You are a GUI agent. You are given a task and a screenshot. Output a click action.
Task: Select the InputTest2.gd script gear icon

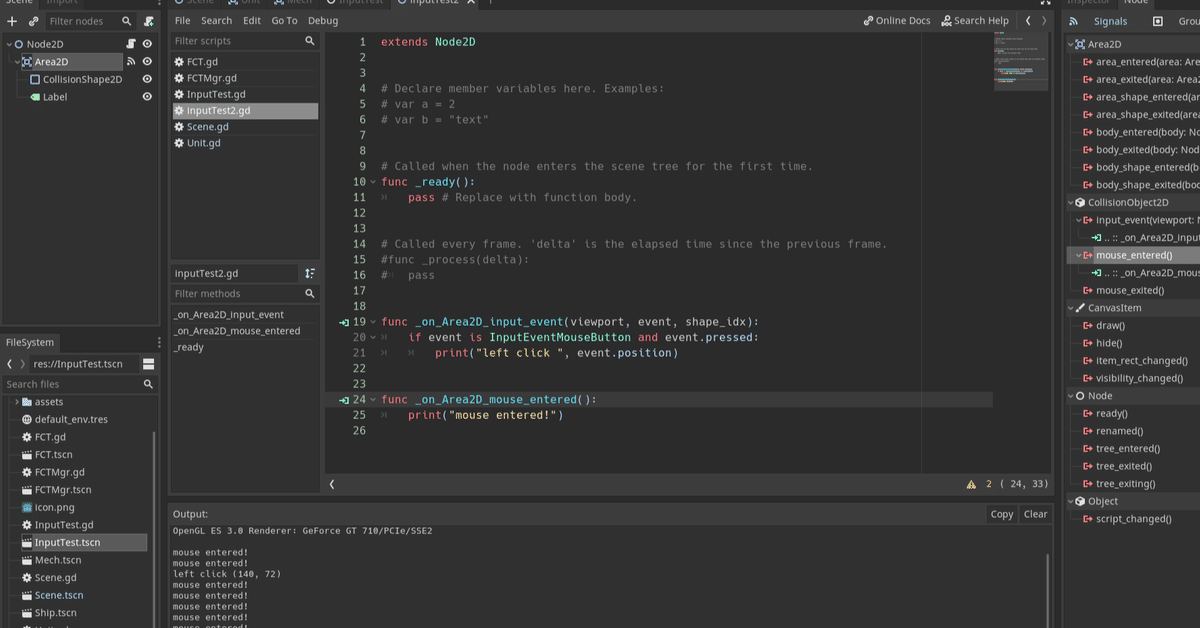(179, 111)
